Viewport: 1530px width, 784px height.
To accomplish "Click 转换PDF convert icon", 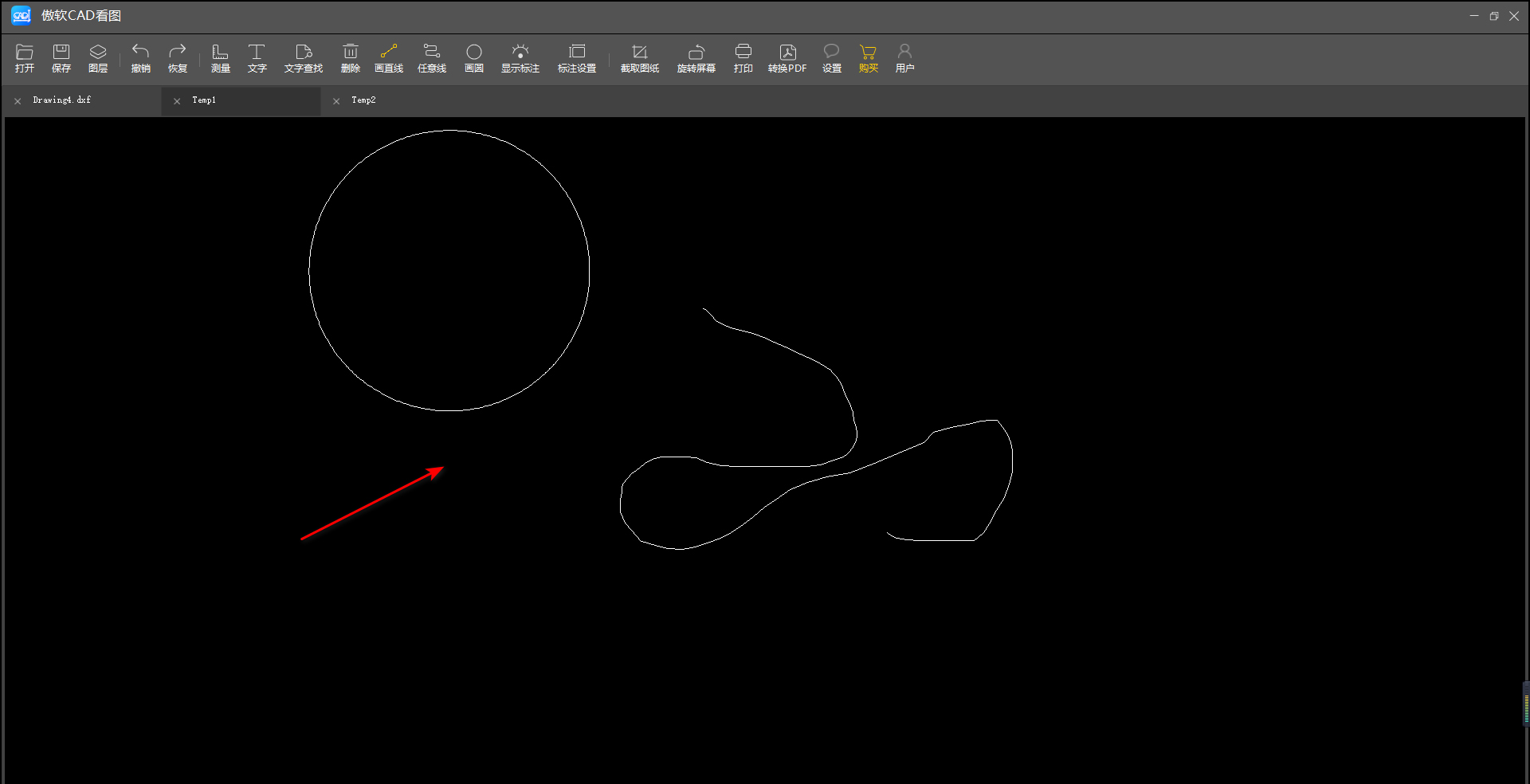I will point(787,58).
